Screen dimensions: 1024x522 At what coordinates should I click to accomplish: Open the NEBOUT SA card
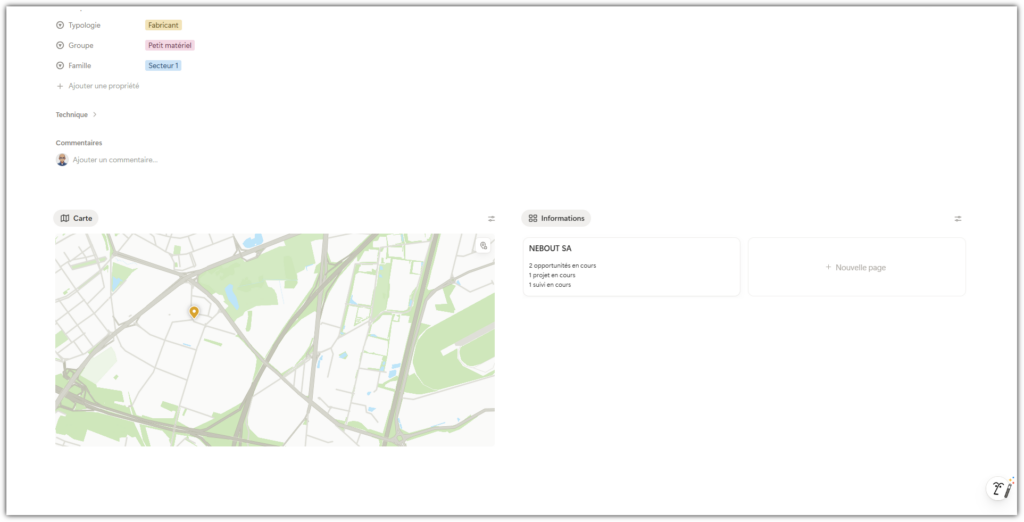[632, 267]
